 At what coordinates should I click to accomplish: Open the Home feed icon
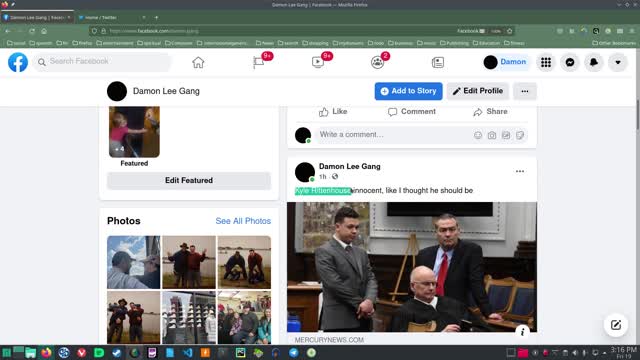click(x=198, y=62)
